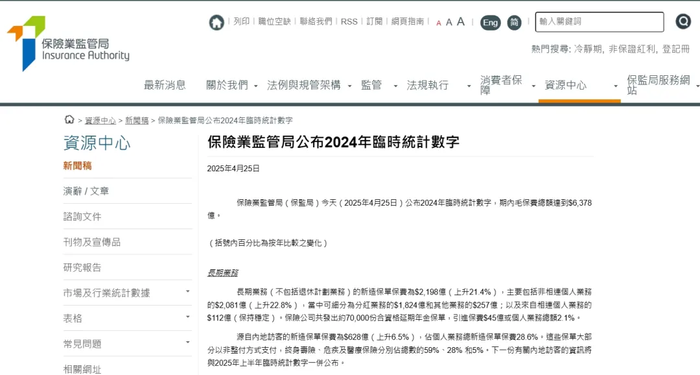Open the 最新消息 menu item
Screen dimensions: 700x375
point(165,85)
